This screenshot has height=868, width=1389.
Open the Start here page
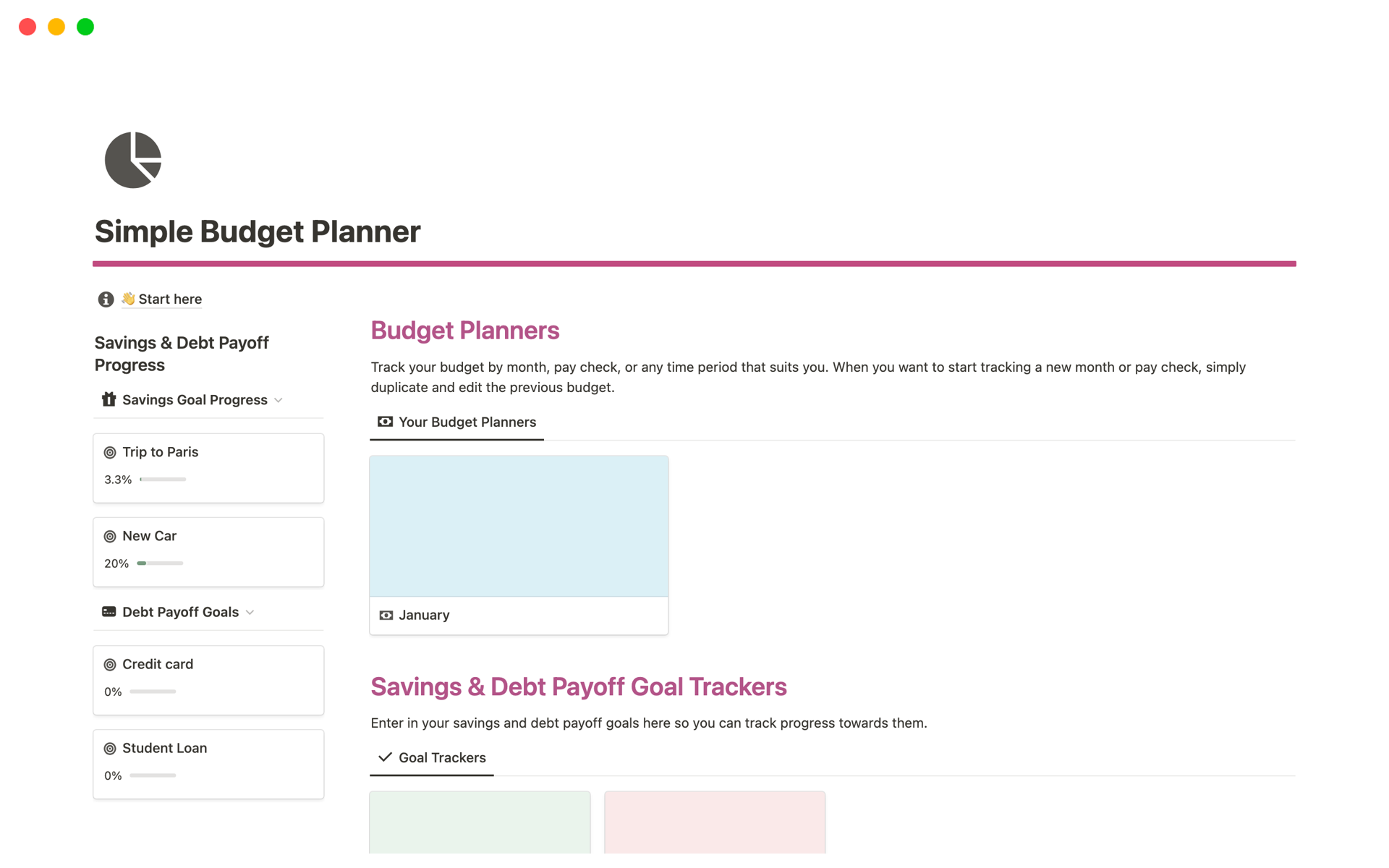tap(170, 299)
